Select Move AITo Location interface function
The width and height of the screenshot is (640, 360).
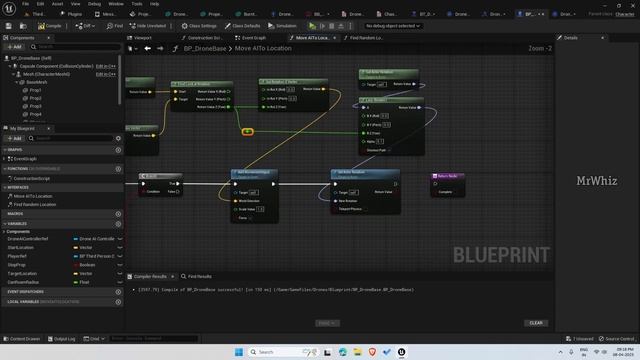click(x=33, y=196)
